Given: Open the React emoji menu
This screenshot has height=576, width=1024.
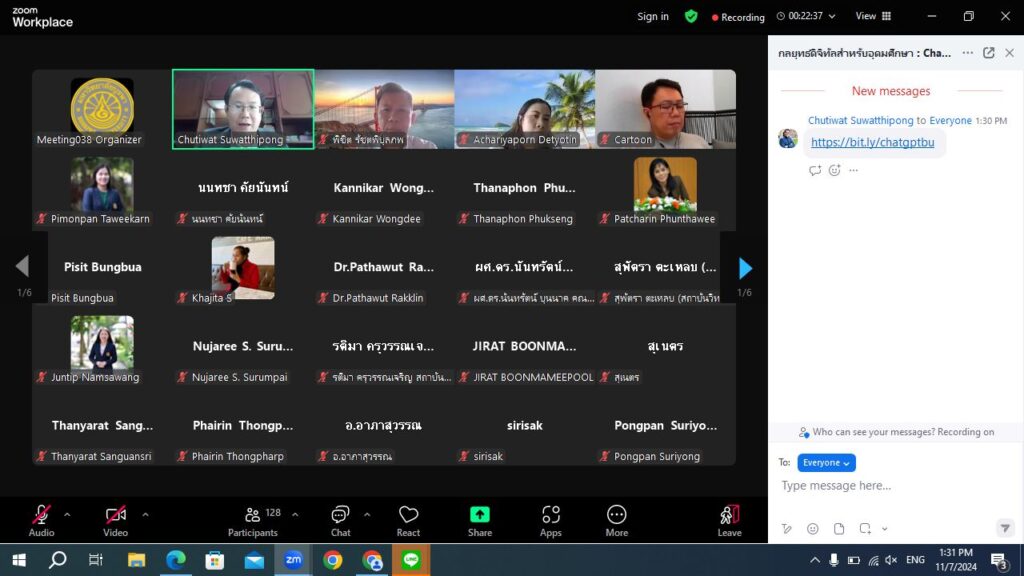Looking at the screenshot, I should point(408,516).
